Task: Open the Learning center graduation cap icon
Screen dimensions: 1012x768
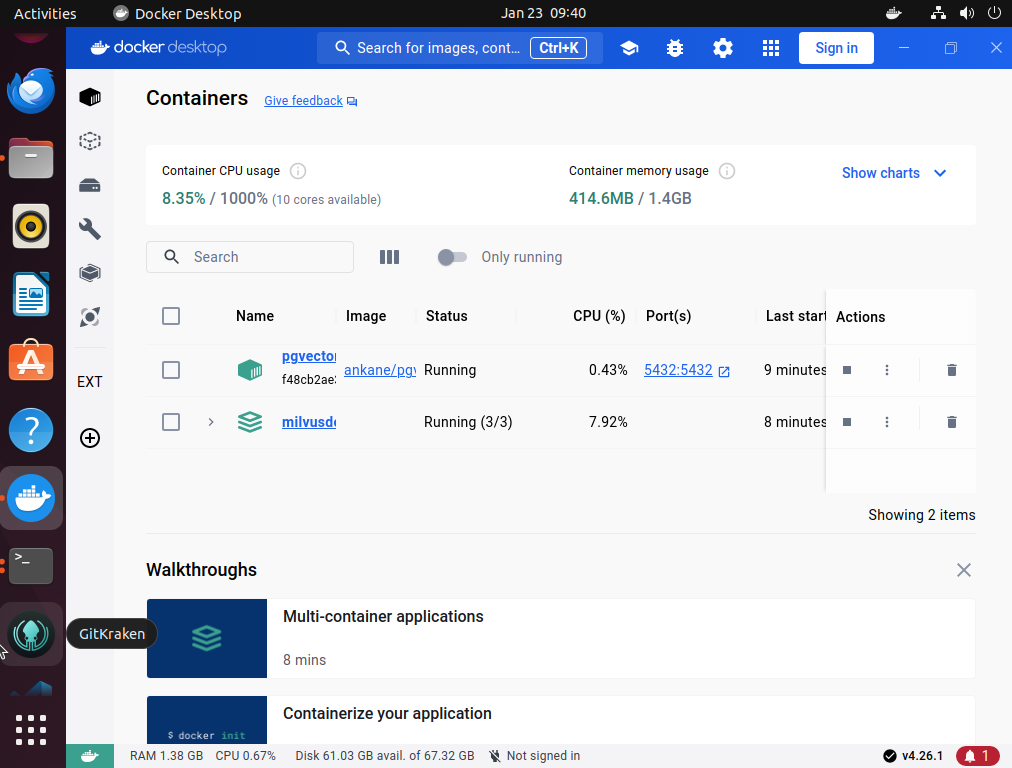Action: pos(629,48)
